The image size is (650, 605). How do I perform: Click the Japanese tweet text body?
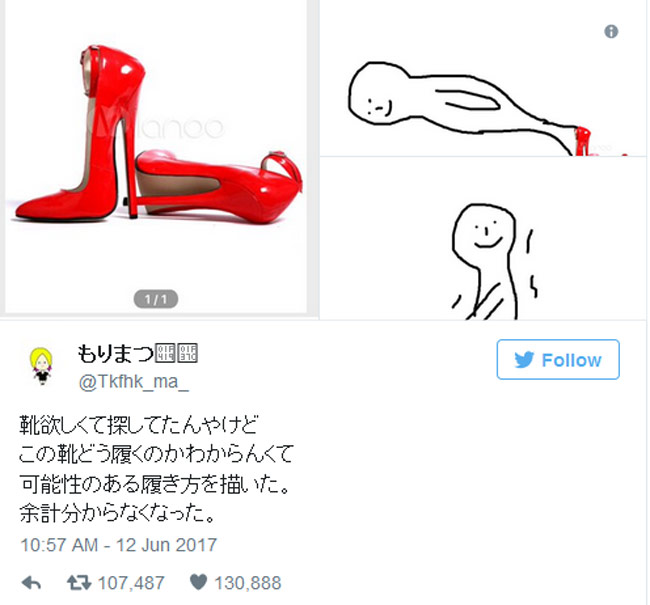156,469
